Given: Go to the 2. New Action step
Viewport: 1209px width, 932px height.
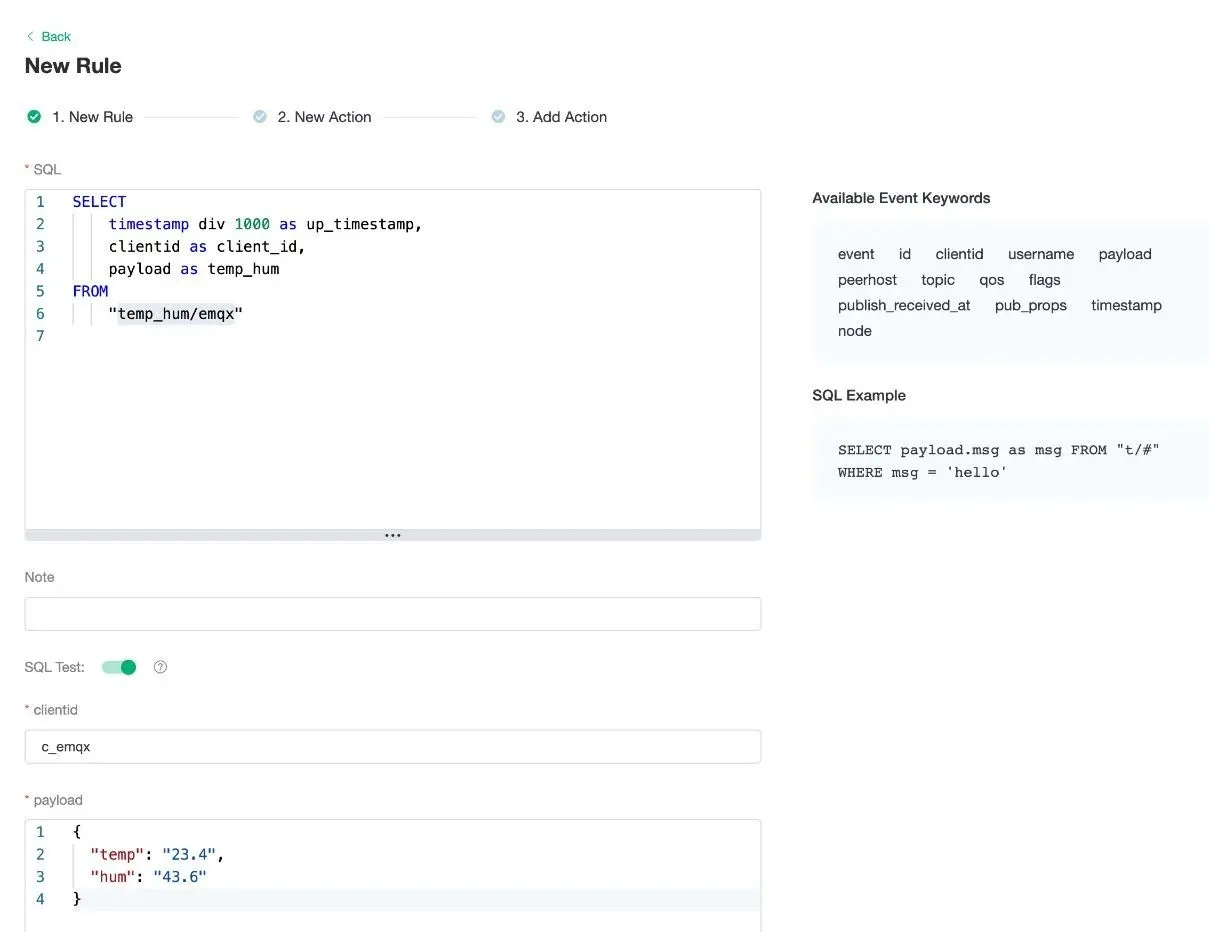Looking at the screenshot, I should tap(324, 117).
